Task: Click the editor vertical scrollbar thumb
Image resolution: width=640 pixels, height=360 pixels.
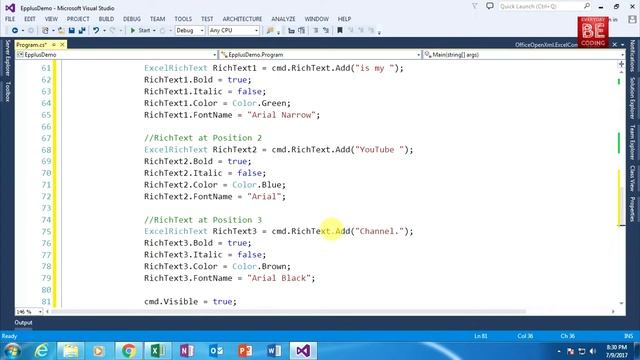Action: [x=621, y=206]
